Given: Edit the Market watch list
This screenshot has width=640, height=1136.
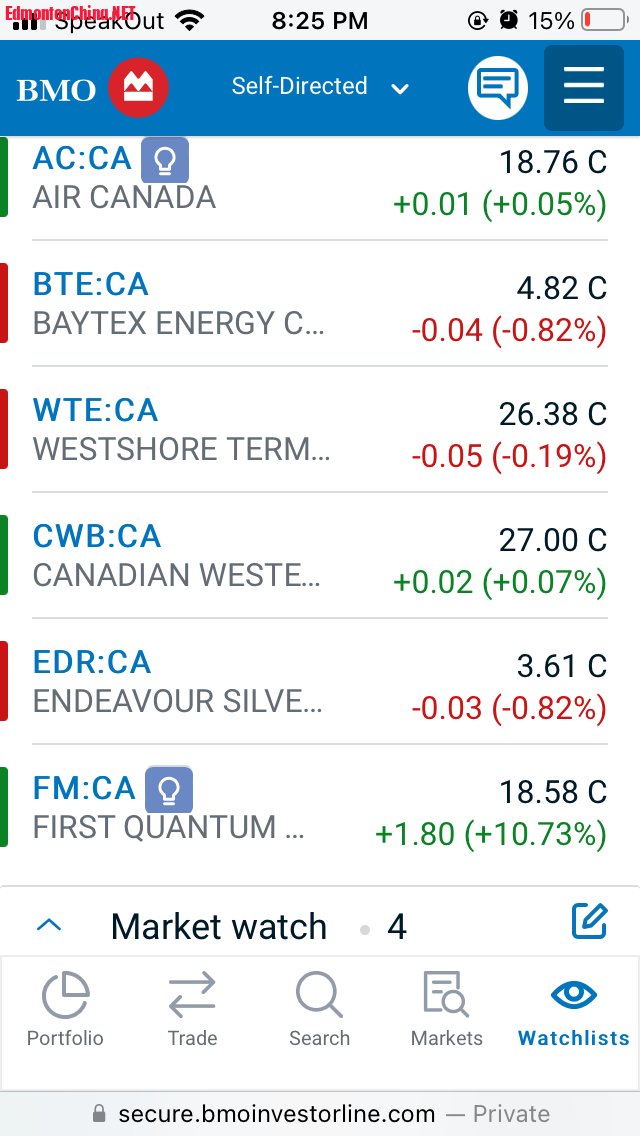Looking at the screenshot, I should tap(589, 921).
